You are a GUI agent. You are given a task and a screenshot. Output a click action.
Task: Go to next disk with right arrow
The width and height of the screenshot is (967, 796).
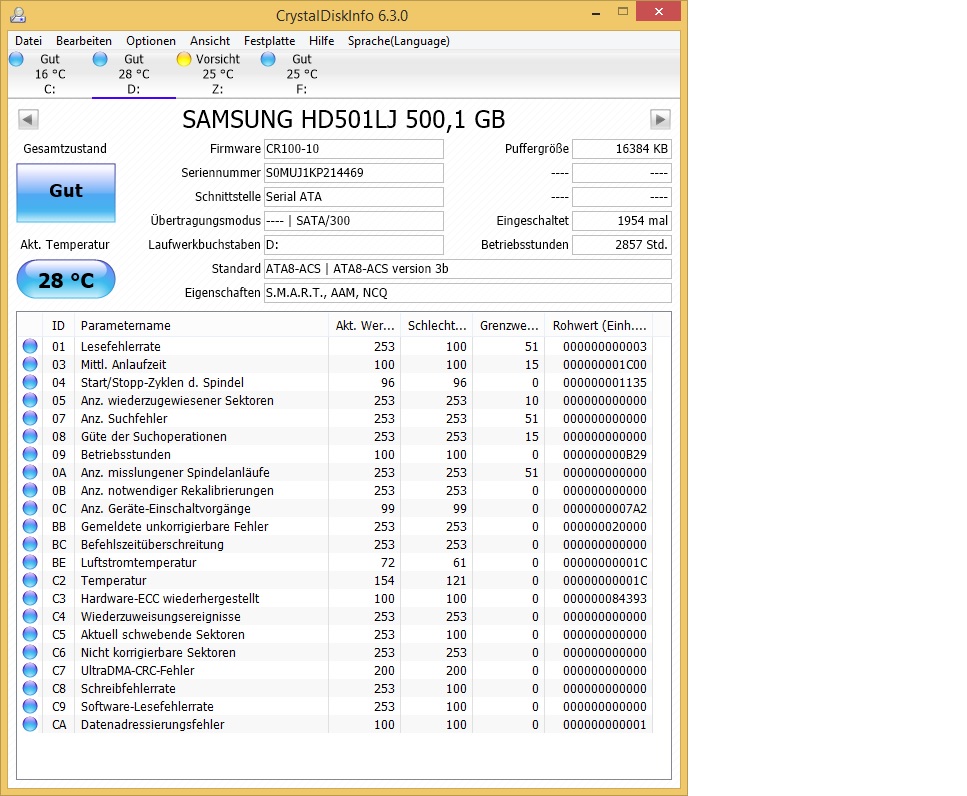[x=660, y=119]
